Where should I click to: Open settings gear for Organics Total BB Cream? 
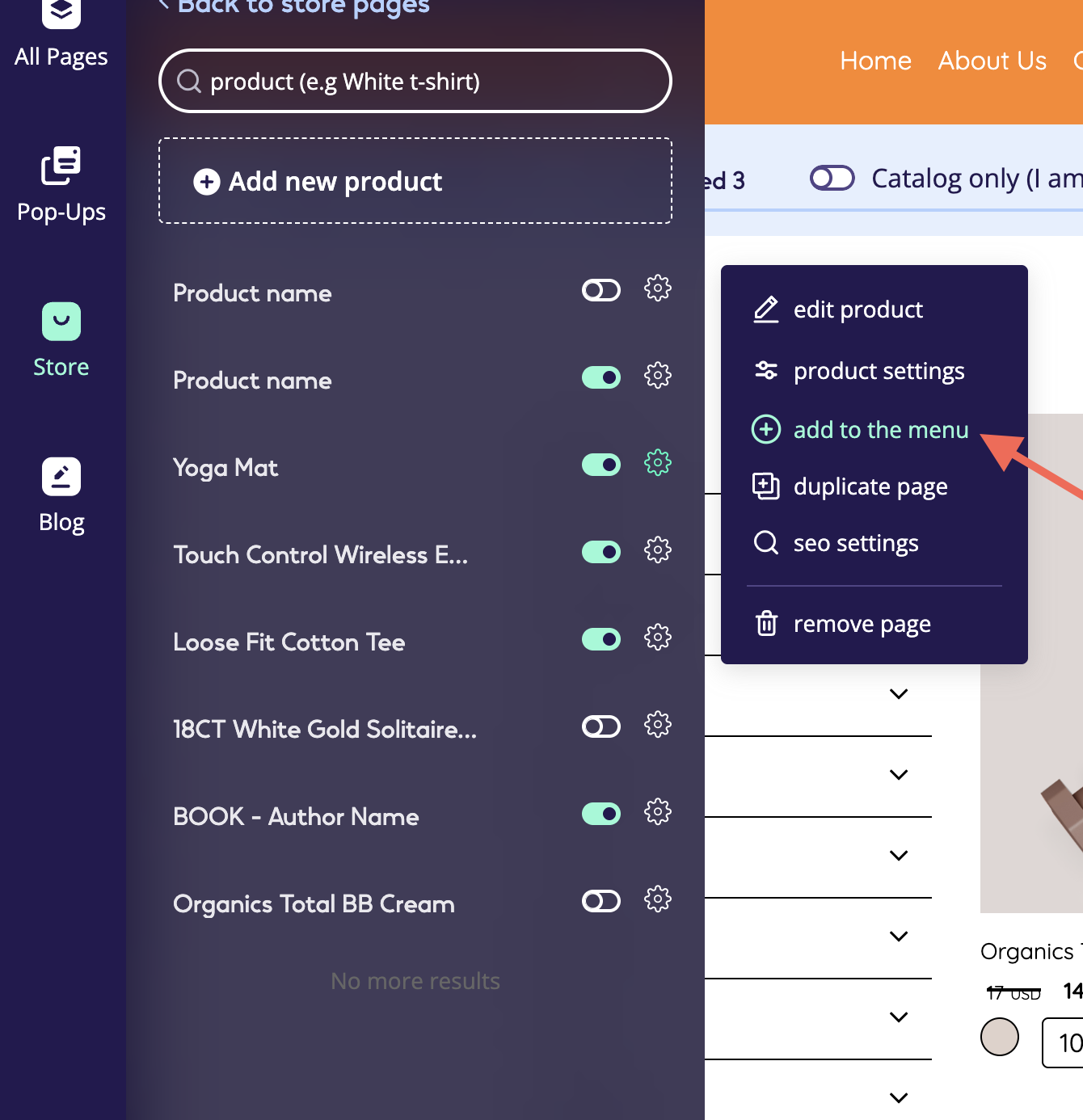tap(658, 899)
